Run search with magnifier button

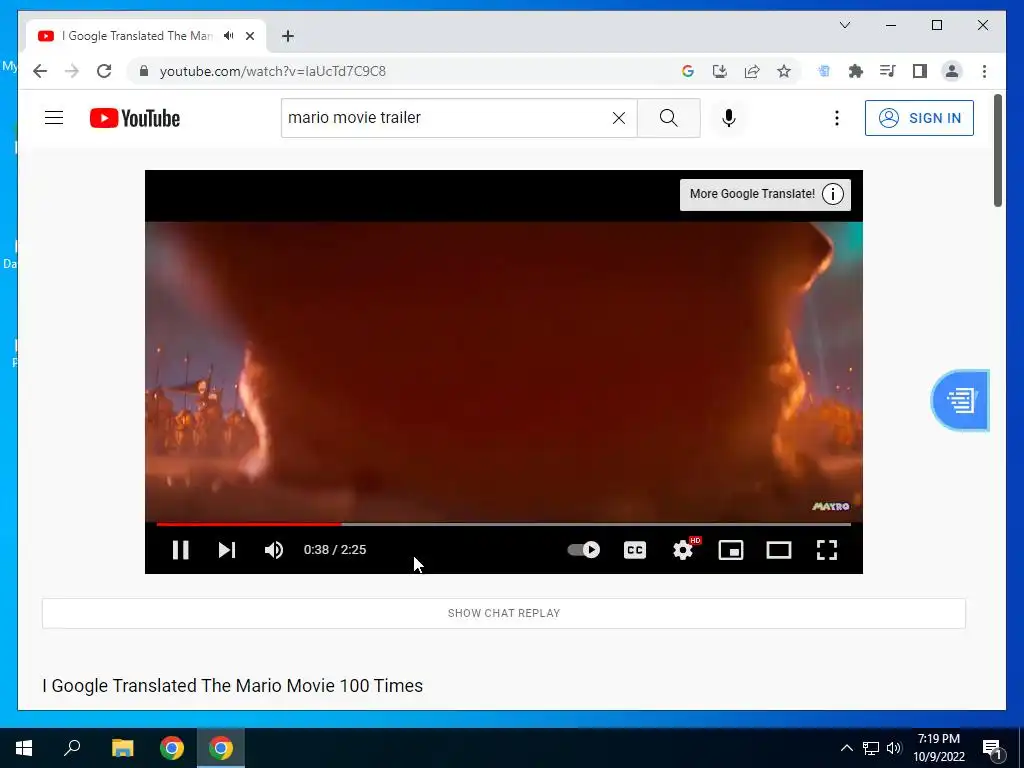[x=668, y=118]
